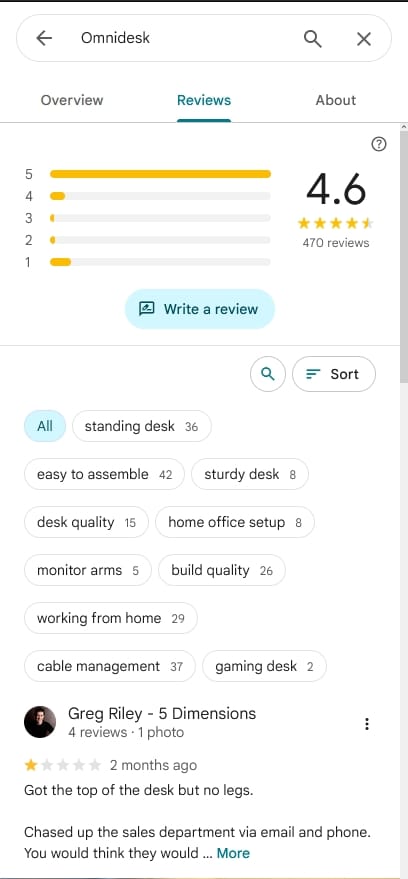Open the Sort reviews menu
The height and width of the screenshot is (879, 408).
click(x=334, y=374)
